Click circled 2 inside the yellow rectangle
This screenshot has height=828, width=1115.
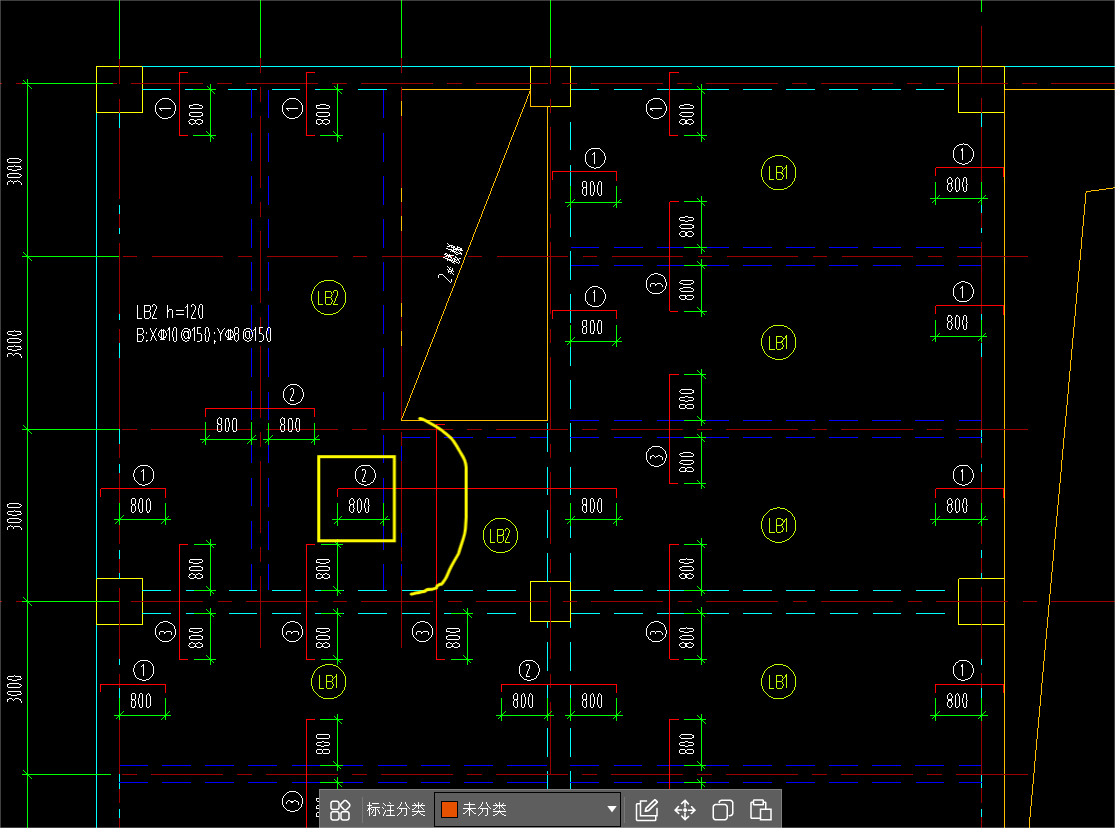pyautogui.click(x=366, y=474)
